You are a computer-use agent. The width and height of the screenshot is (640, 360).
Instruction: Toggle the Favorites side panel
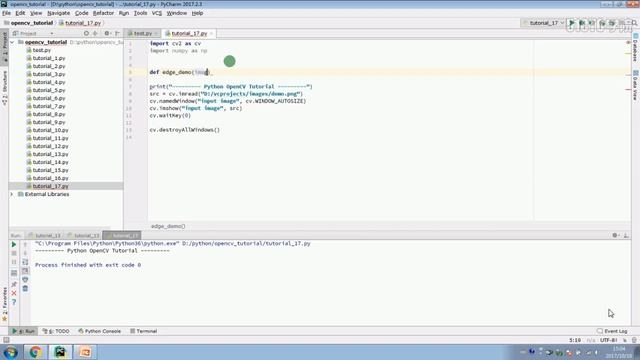[4, 303]
